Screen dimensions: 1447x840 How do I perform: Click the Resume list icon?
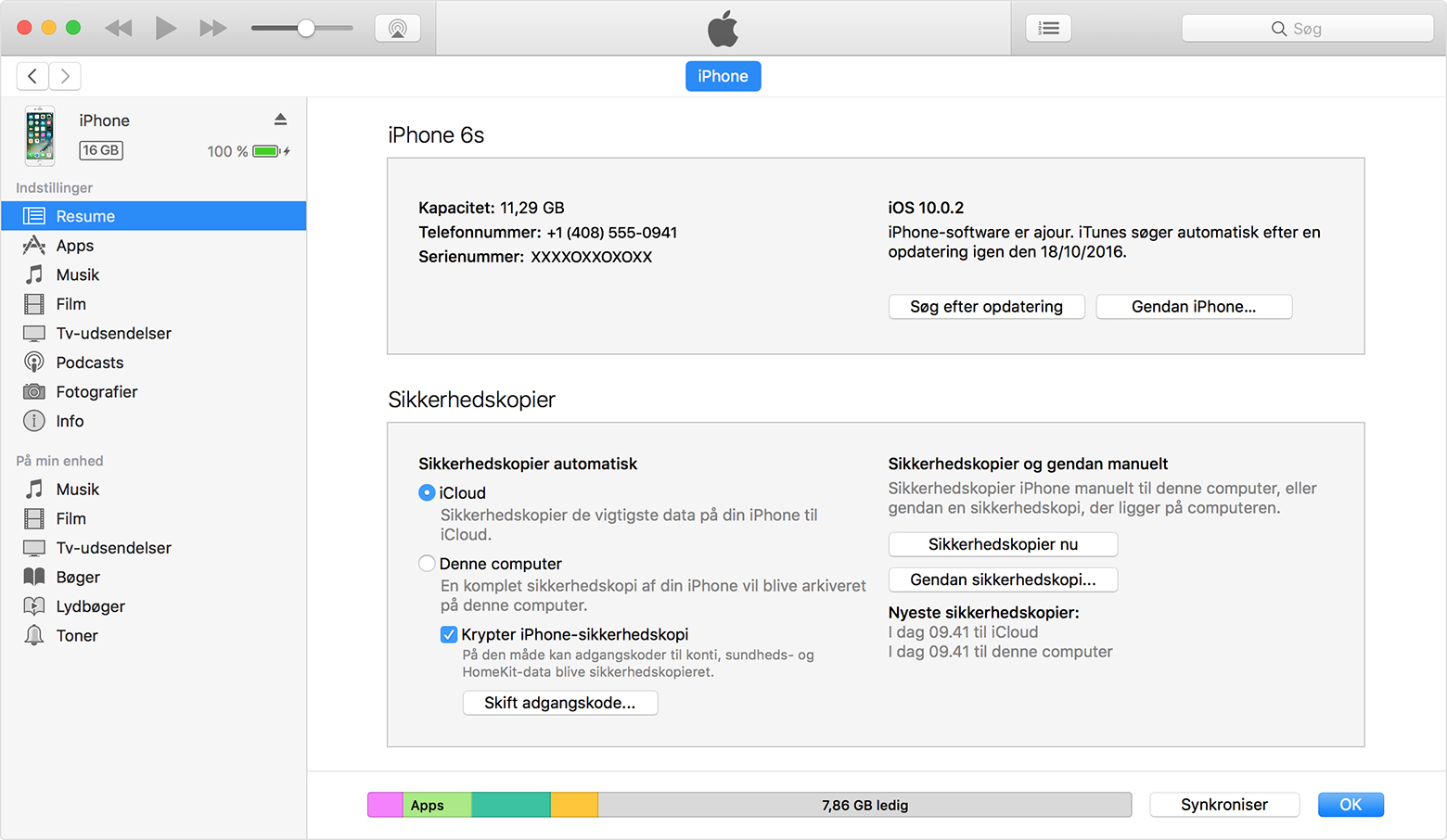coord(34,216)
